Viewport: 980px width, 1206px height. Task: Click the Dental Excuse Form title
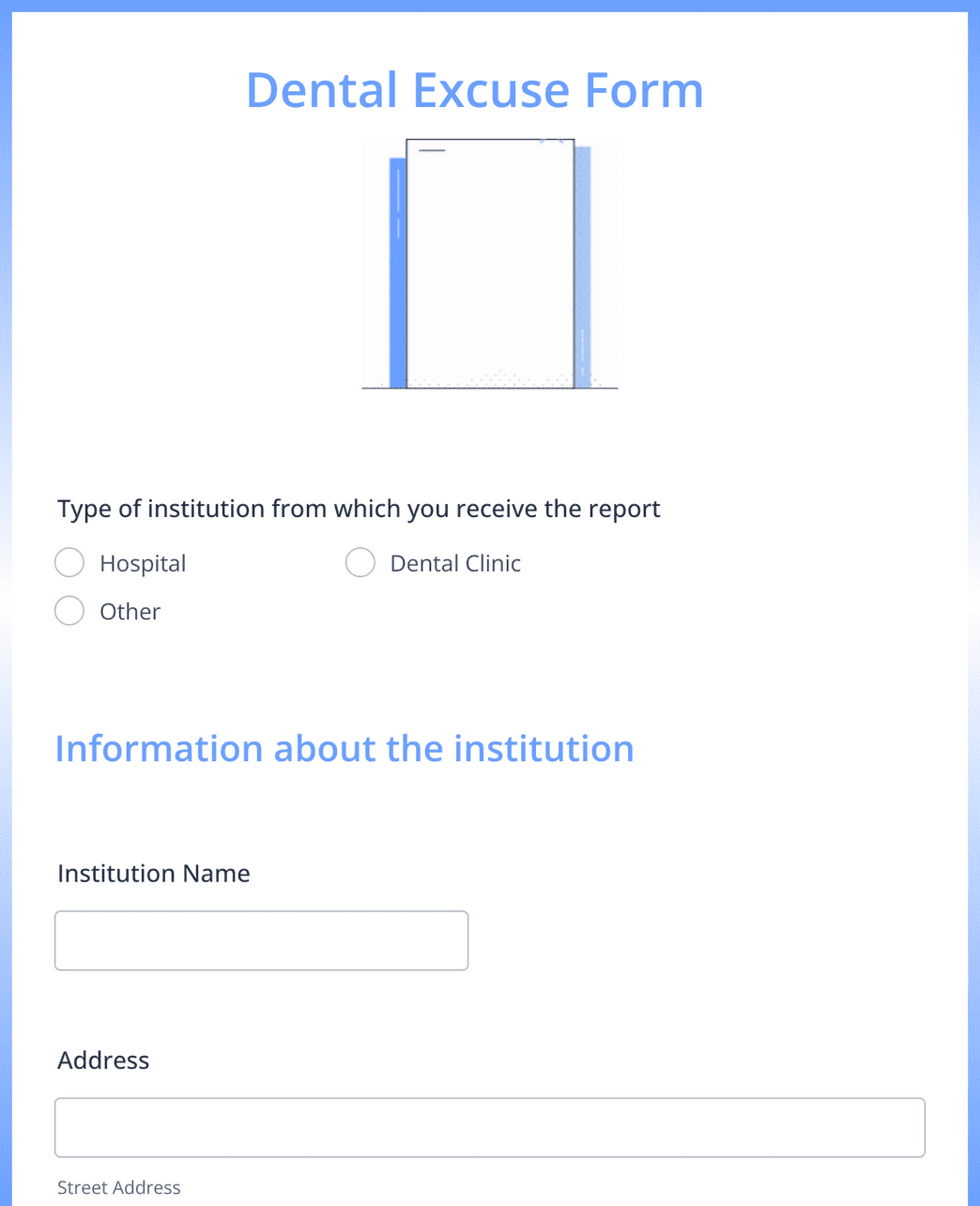coord(475,90)
